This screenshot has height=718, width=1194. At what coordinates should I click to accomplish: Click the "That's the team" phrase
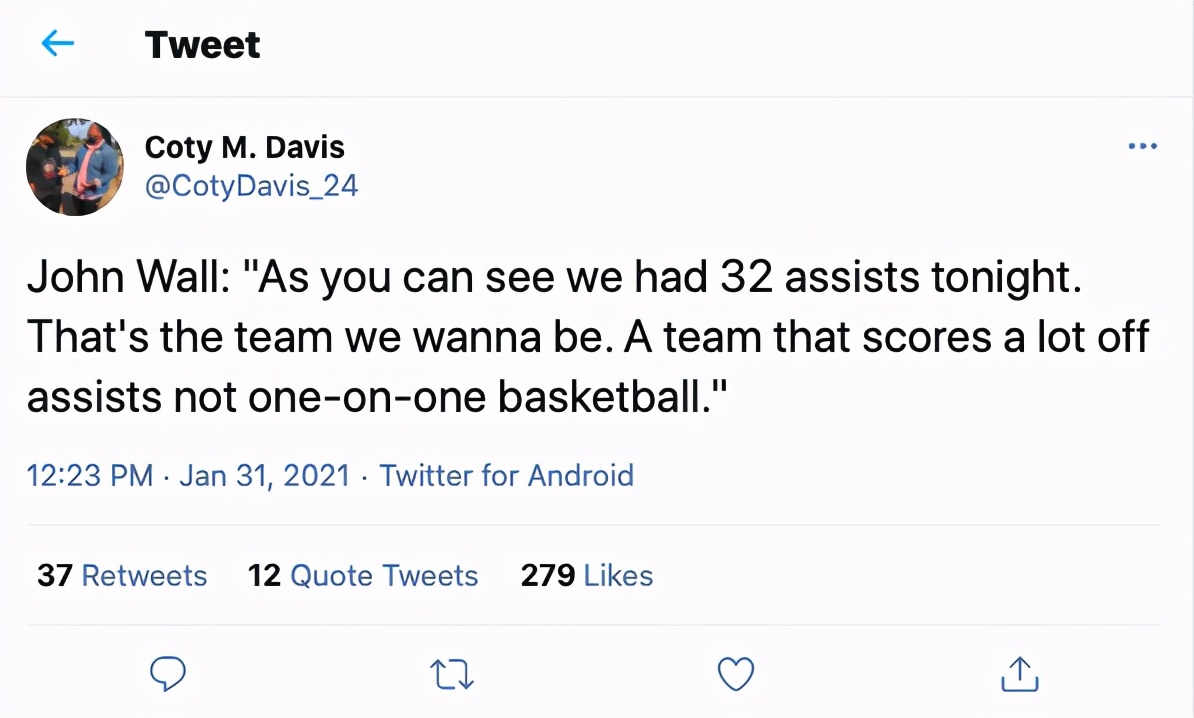182,338
